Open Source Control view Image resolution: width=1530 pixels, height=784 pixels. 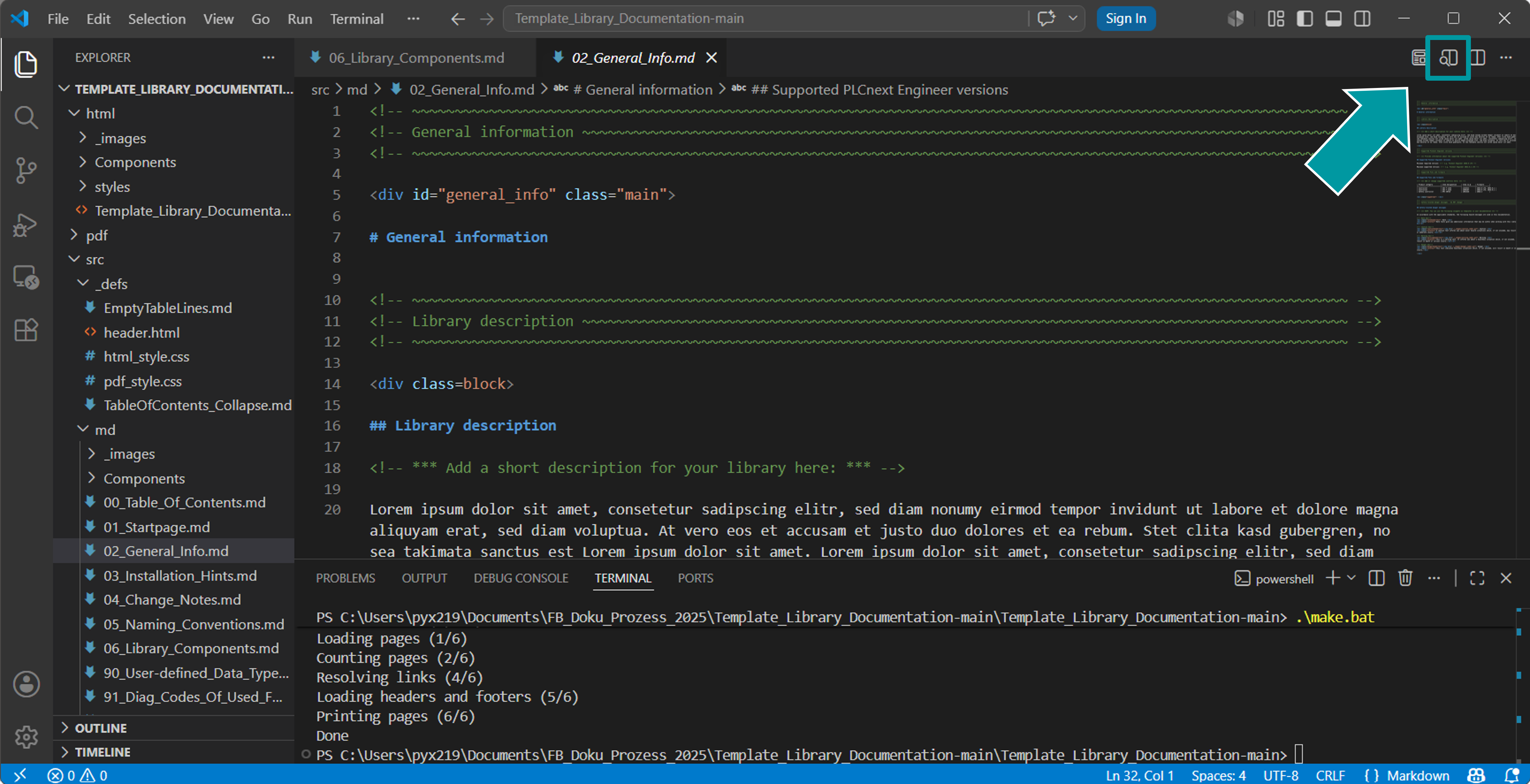[x=25, y=170]
